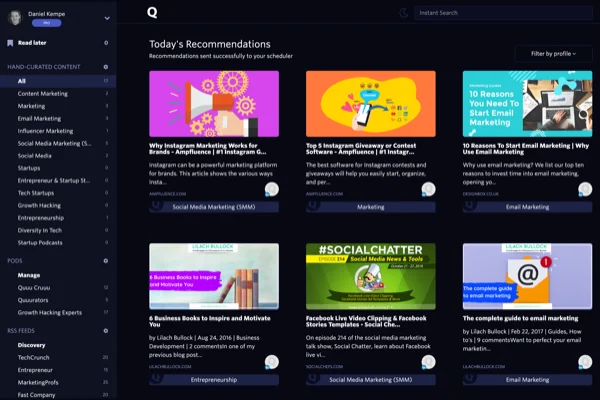
Task: Click Email Marketing tag under complete guide card
Action: point(527,380)
